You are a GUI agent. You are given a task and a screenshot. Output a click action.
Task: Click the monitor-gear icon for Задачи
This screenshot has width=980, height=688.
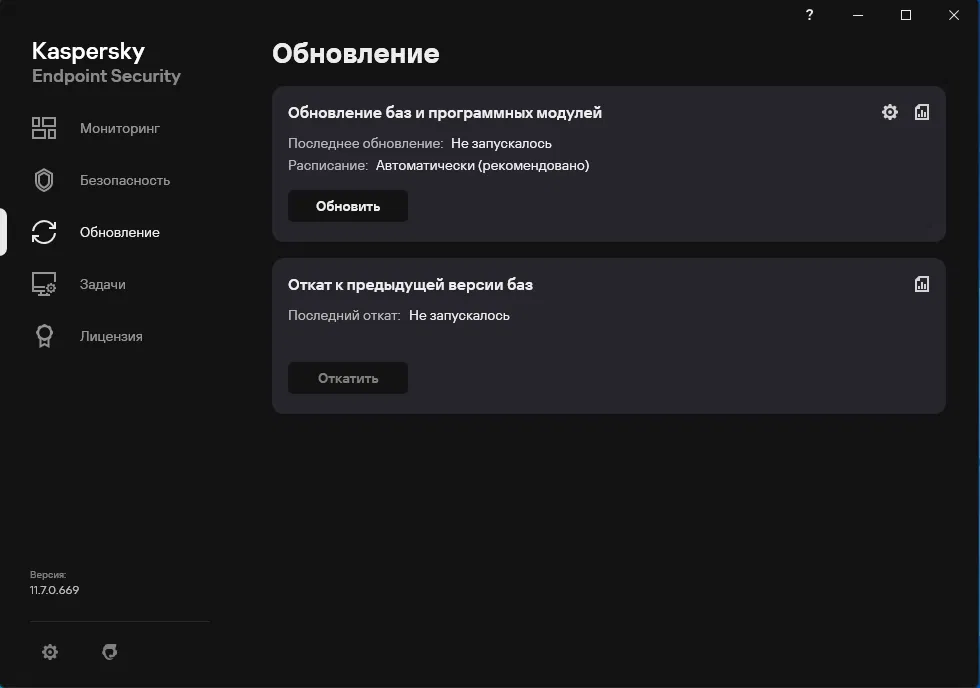(x=44, y=284)
